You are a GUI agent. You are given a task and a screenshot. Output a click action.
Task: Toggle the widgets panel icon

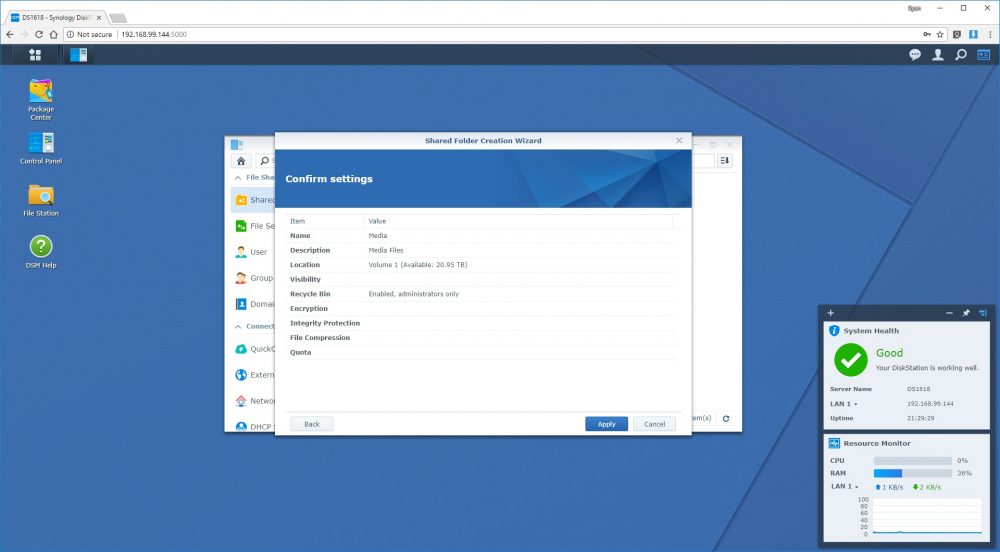tap(983, 55)
